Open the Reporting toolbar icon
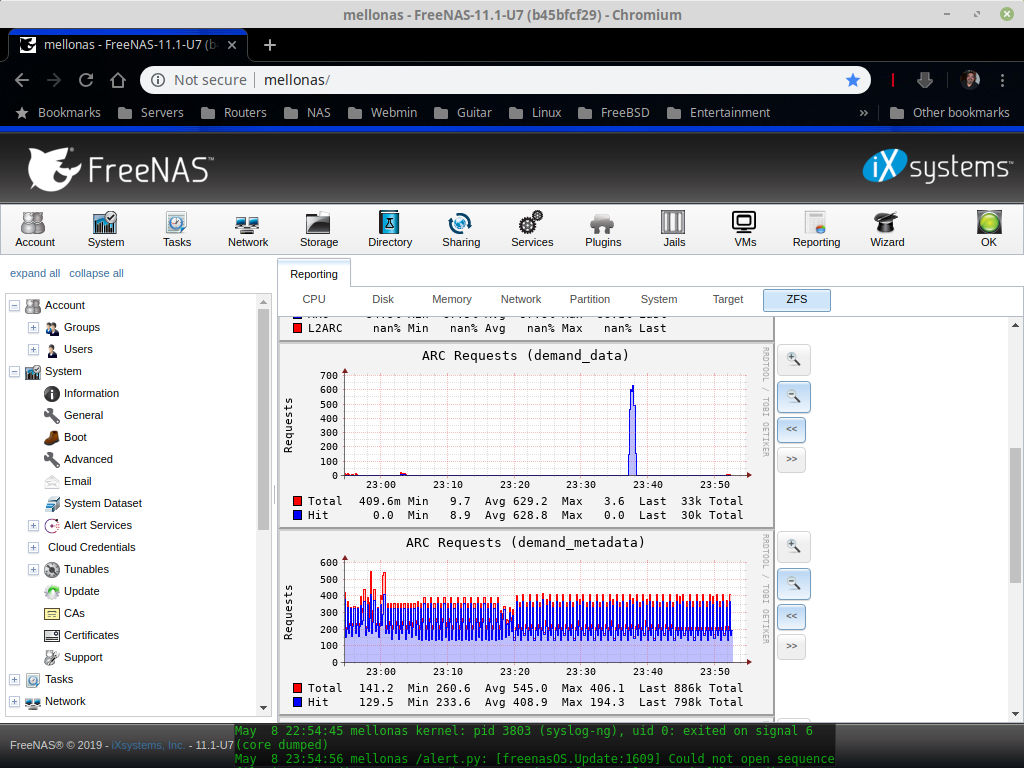1024x768 pixels. tap(816, 229)
